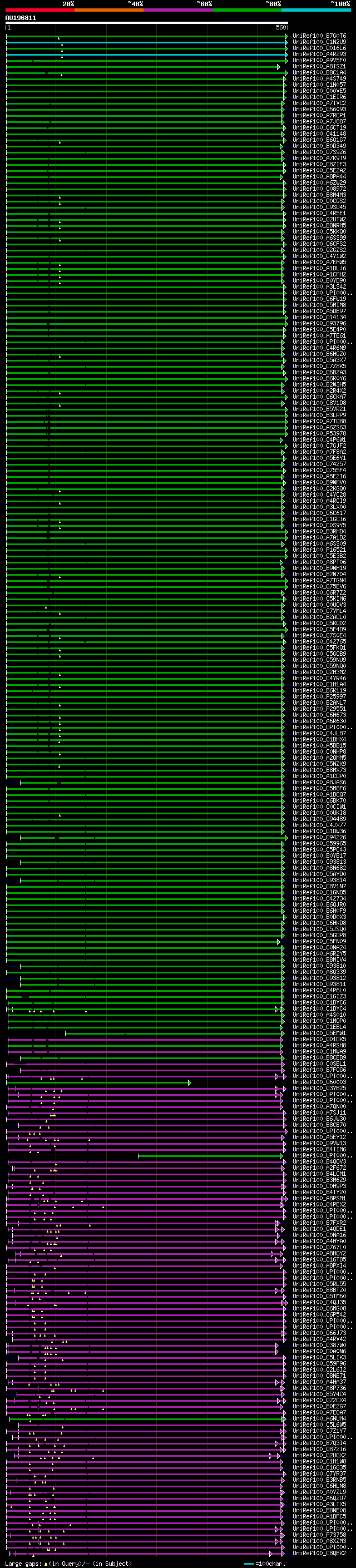Image resolution: width=356 pixels, height=1568 pixels.
Task: Select the UniRef100_C1DYC6 label
Action: pyautogui.click(x=319, y=1002)
